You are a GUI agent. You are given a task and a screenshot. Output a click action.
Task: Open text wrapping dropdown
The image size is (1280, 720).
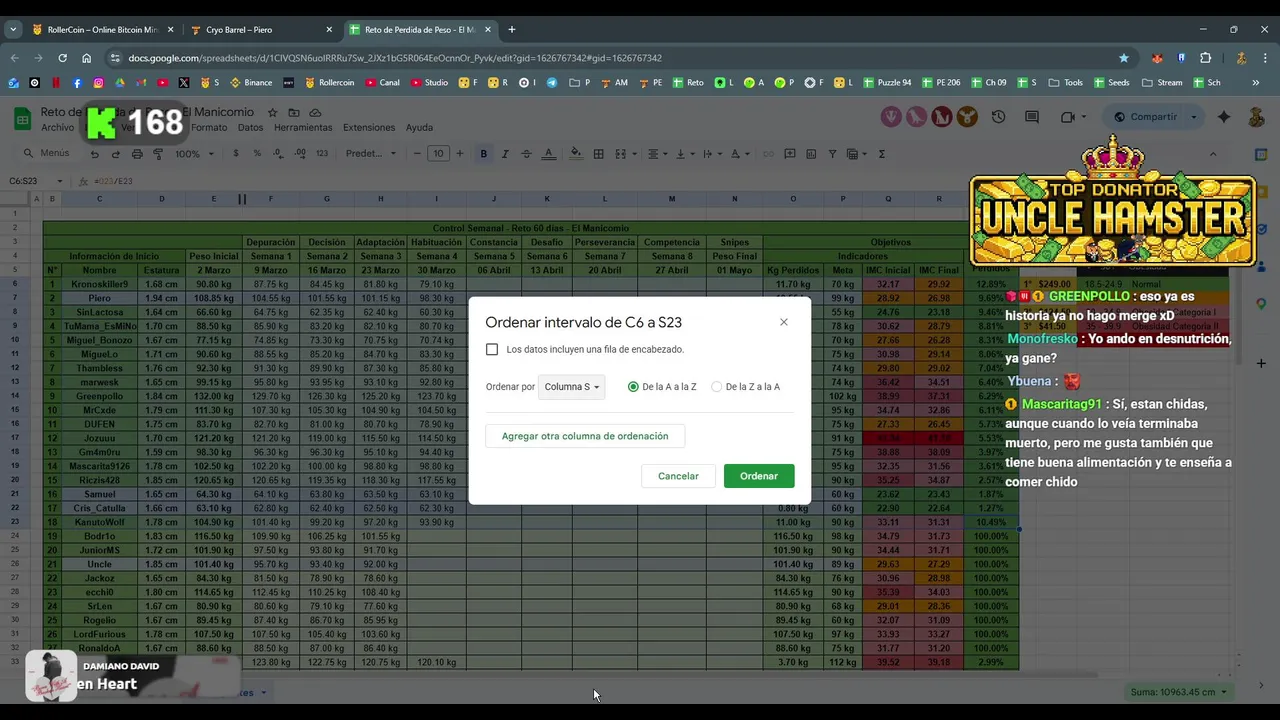pyautogui.click(x=712, y=154)
